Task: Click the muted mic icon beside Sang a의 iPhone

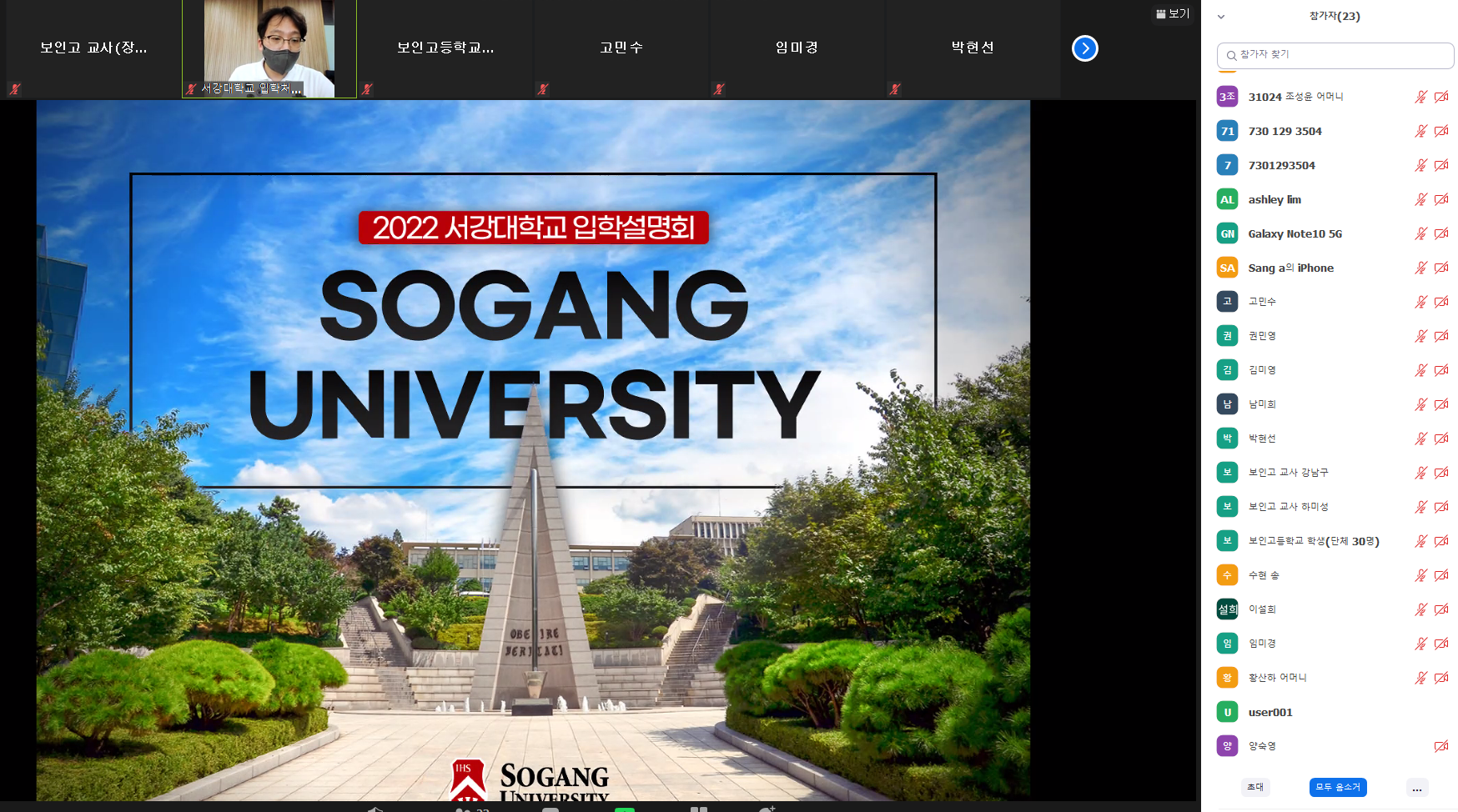Action: tap(1420, 268)
